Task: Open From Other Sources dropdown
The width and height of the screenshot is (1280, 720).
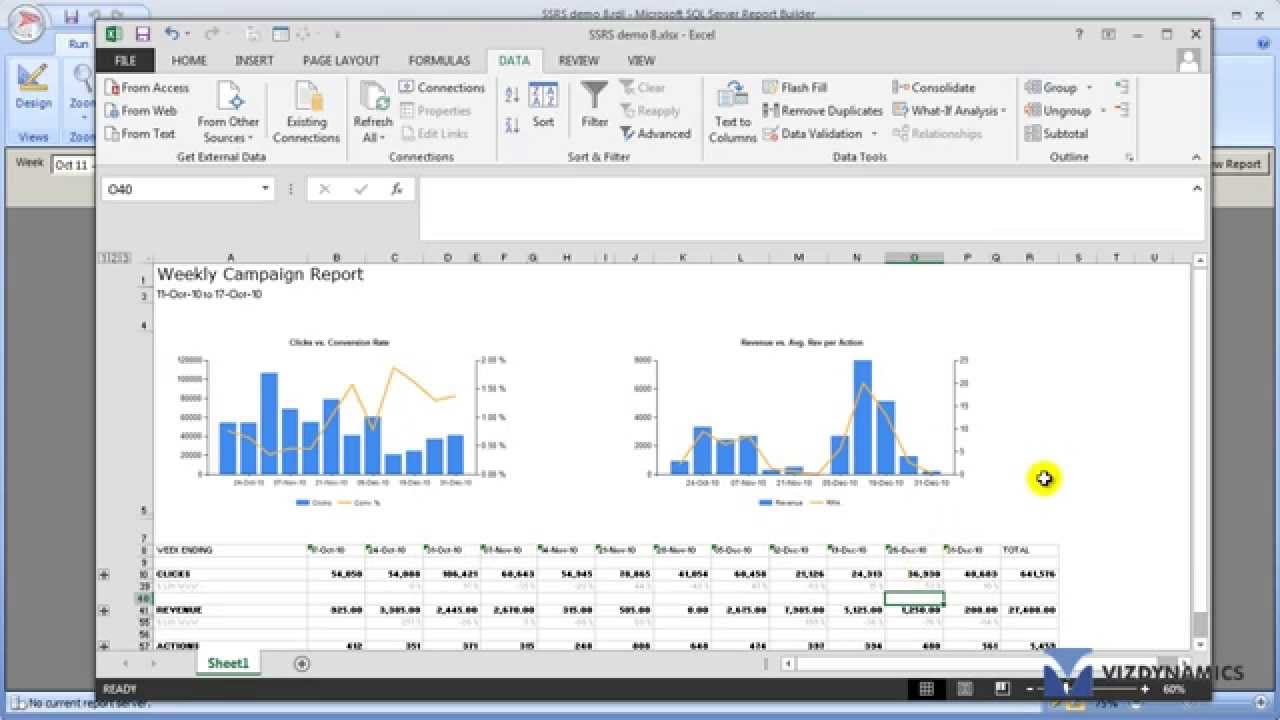Action: [228, 112]
